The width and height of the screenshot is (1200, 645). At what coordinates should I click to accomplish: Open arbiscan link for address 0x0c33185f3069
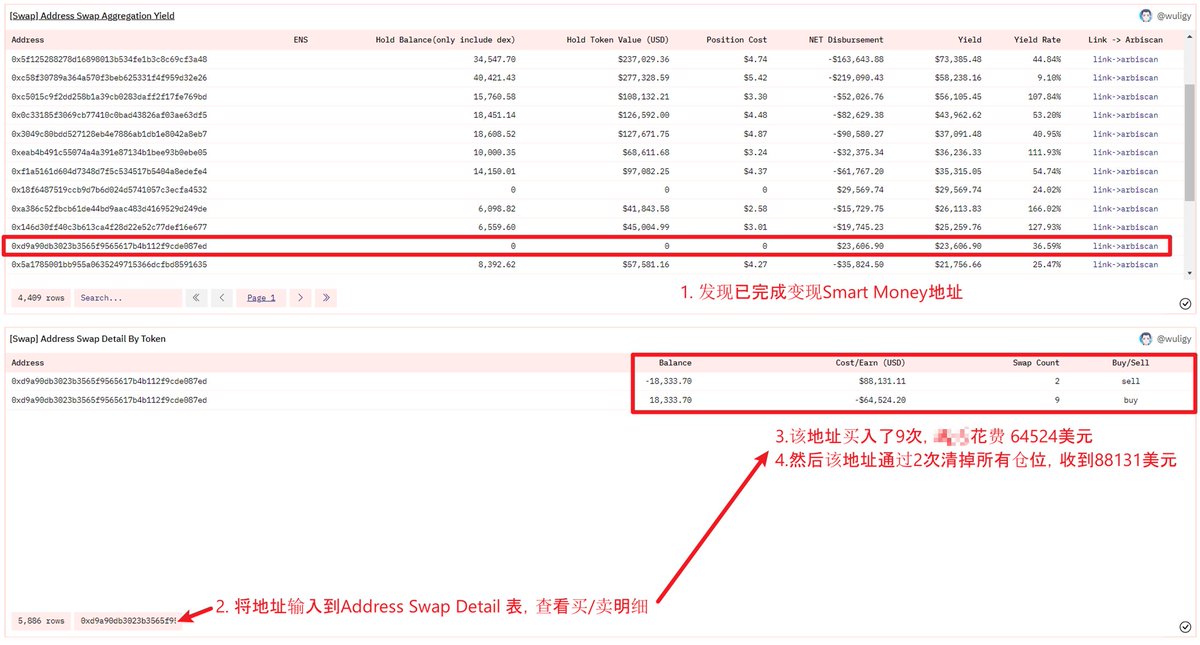tap(1125, 115)
